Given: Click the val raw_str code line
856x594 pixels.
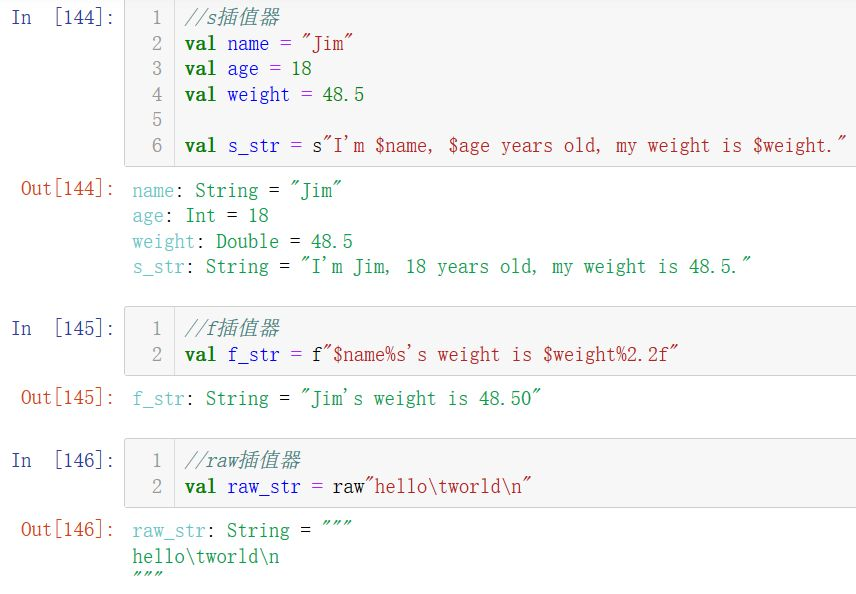Looking at the screenshot, I should [x=357, y=487].
